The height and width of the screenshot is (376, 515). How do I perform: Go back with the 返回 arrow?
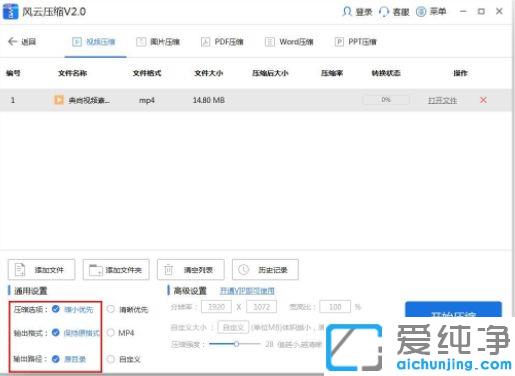(x=22, y=42)
